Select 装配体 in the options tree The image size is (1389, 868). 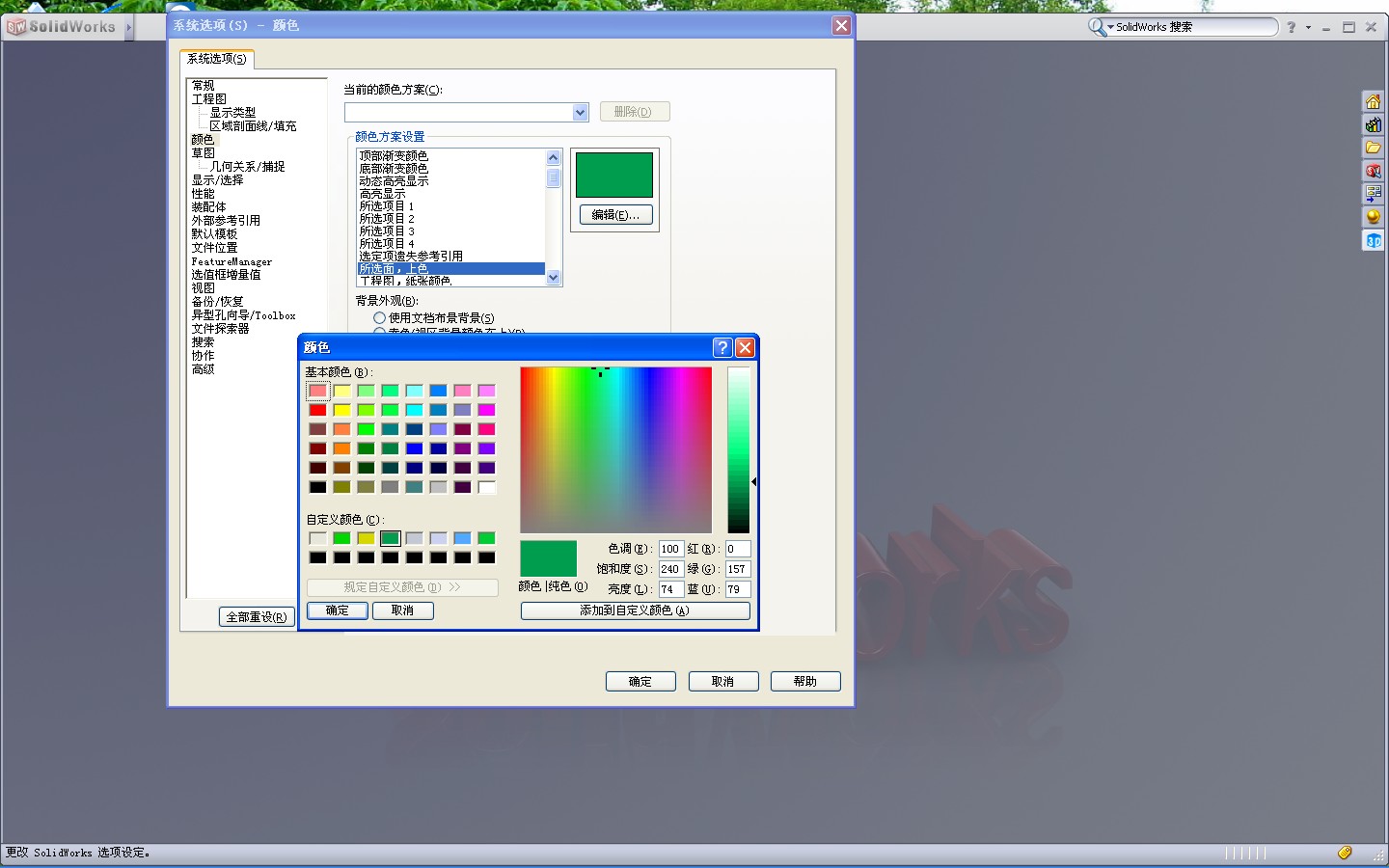coord(209,207)
